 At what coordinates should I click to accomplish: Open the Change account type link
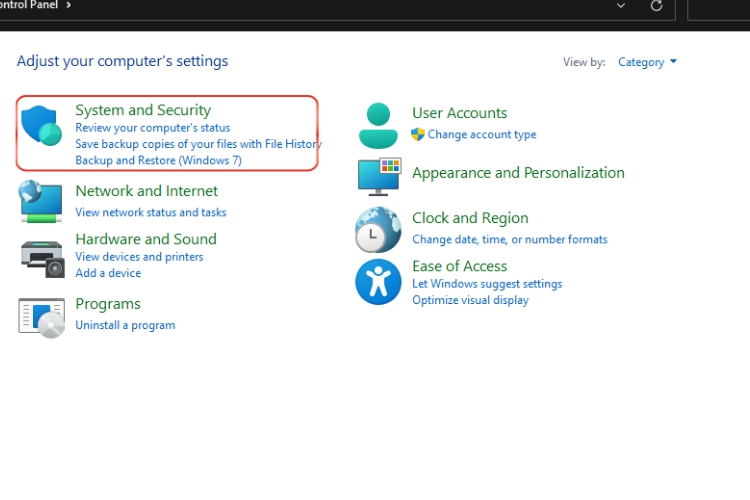[x=481, y=135]
